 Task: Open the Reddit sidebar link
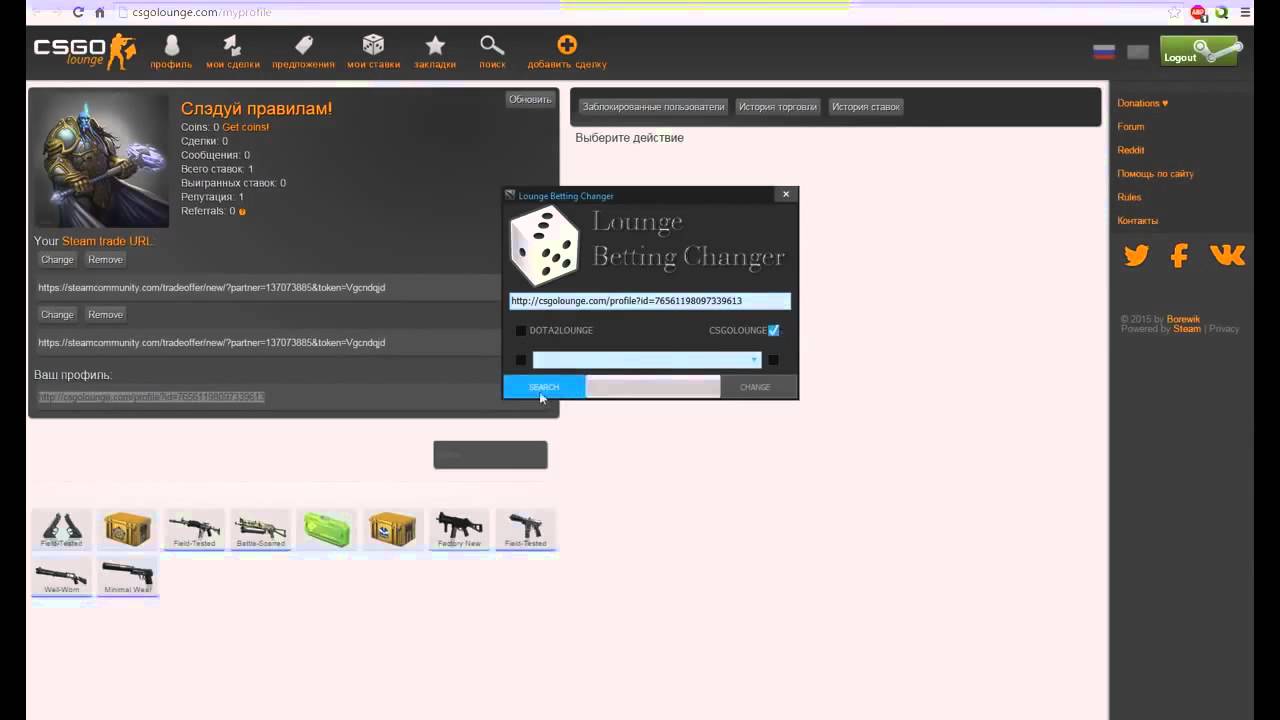pyautogui.click(x=1130, y=150)
